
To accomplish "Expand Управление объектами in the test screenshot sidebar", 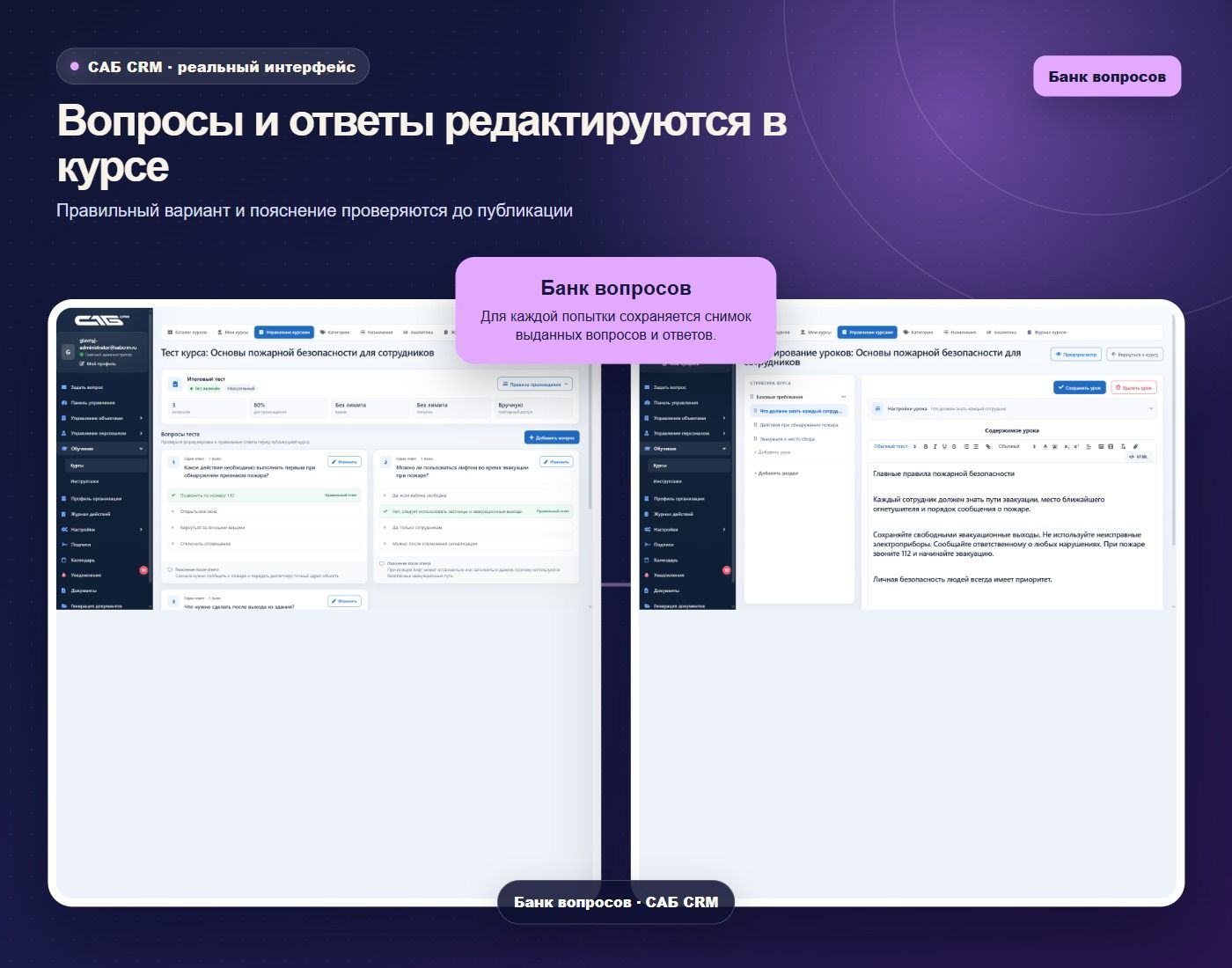I will 102,418.
